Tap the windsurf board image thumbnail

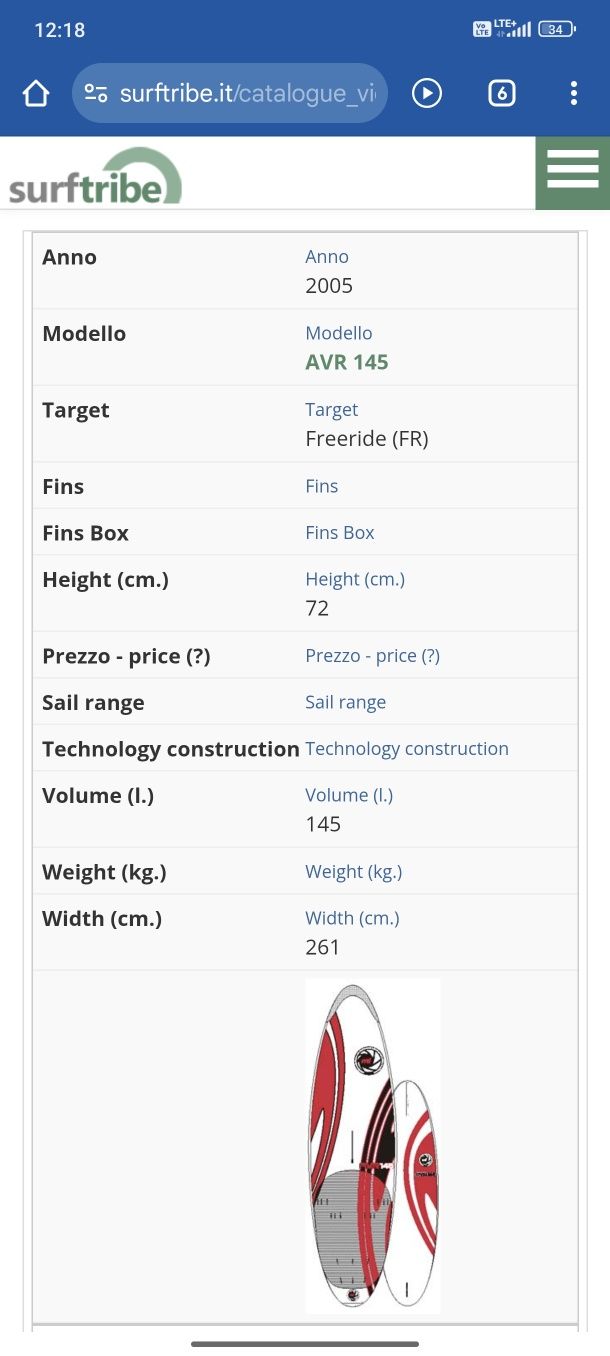pyautogui.click(x=373, y=1146)
